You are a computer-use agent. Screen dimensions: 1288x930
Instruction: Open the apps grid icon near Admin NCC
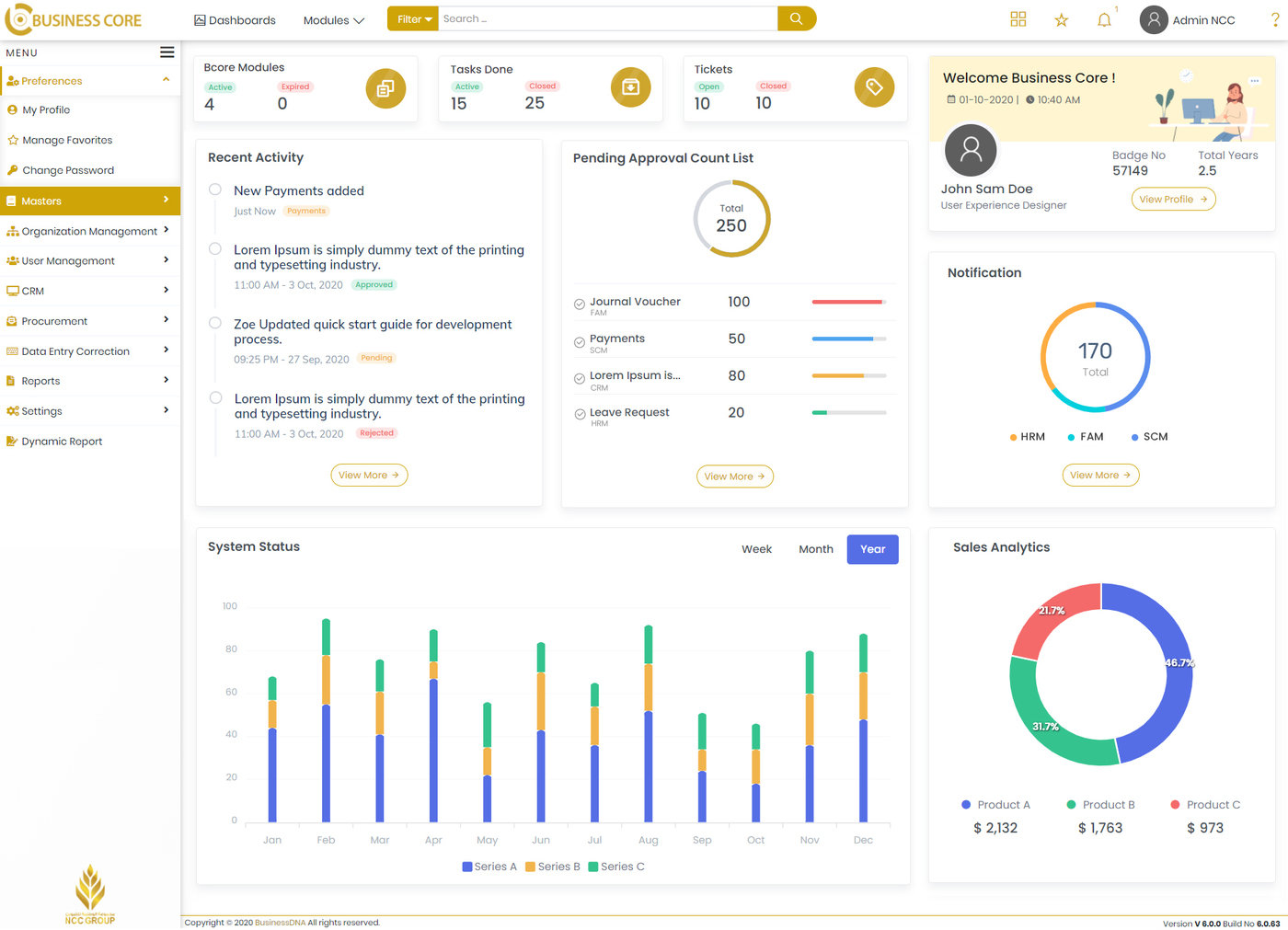[x=1018, y=19]
